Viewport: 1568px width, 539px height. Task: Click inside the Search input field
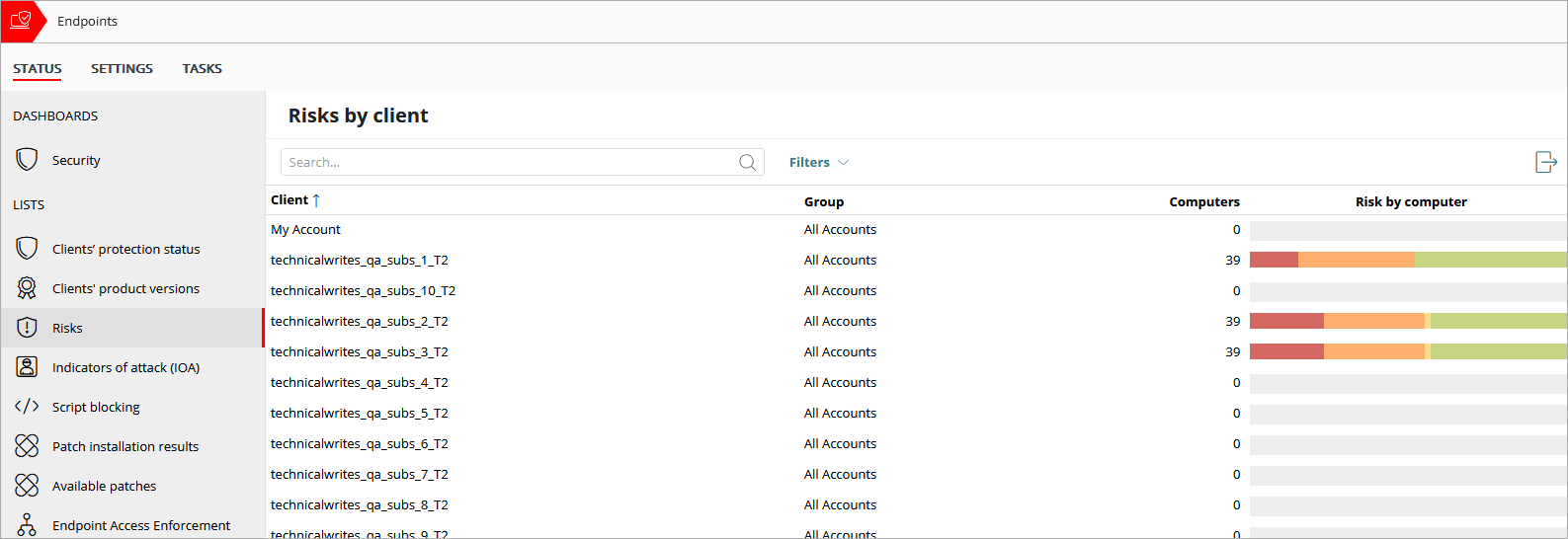[x=509, y=162]
